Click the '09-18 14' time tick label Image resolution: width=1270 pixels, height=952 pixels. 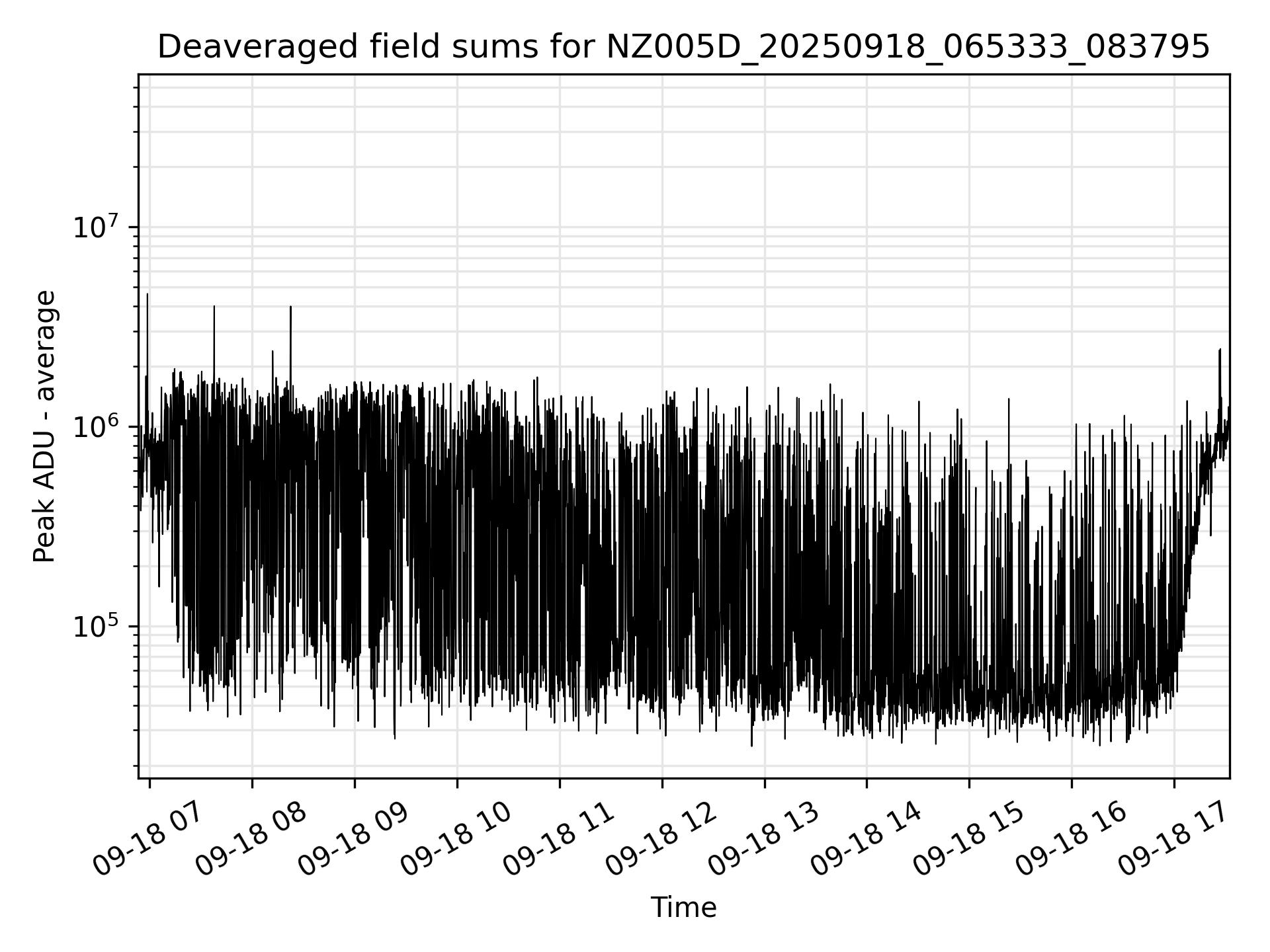coord(867,840)
